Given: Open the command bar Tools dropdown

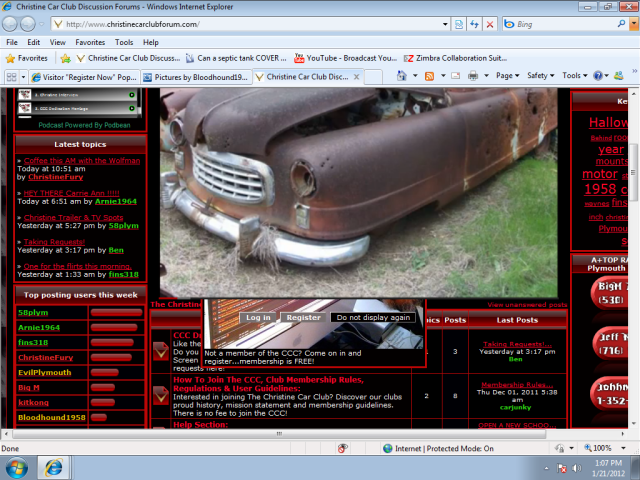Looking at the screenshot, I should click(x=575, y=76).
